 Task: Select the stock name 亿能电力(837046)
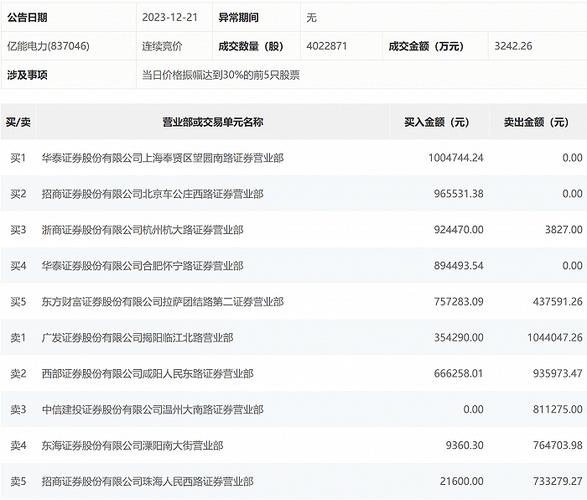coord(48,46)
